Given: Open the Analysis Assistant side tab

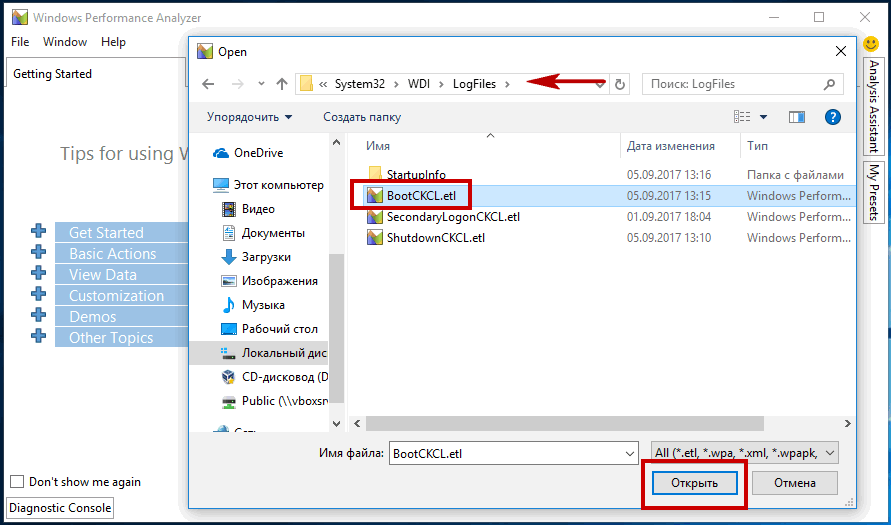Looking at the screenshot, I should (x=875, y=106).
